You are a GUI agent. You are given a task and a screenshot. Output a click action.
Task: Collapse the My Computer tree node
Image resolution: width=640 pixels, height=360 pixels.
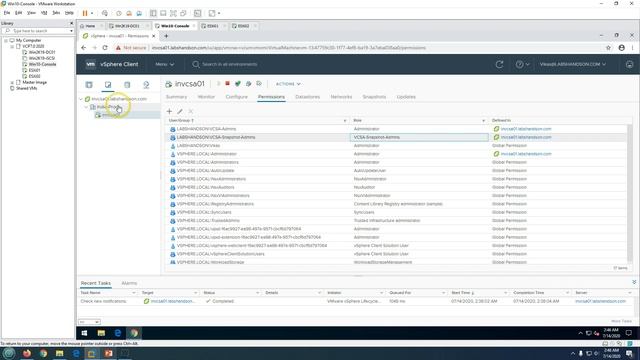pyautogui.click(x=6, y=40)
